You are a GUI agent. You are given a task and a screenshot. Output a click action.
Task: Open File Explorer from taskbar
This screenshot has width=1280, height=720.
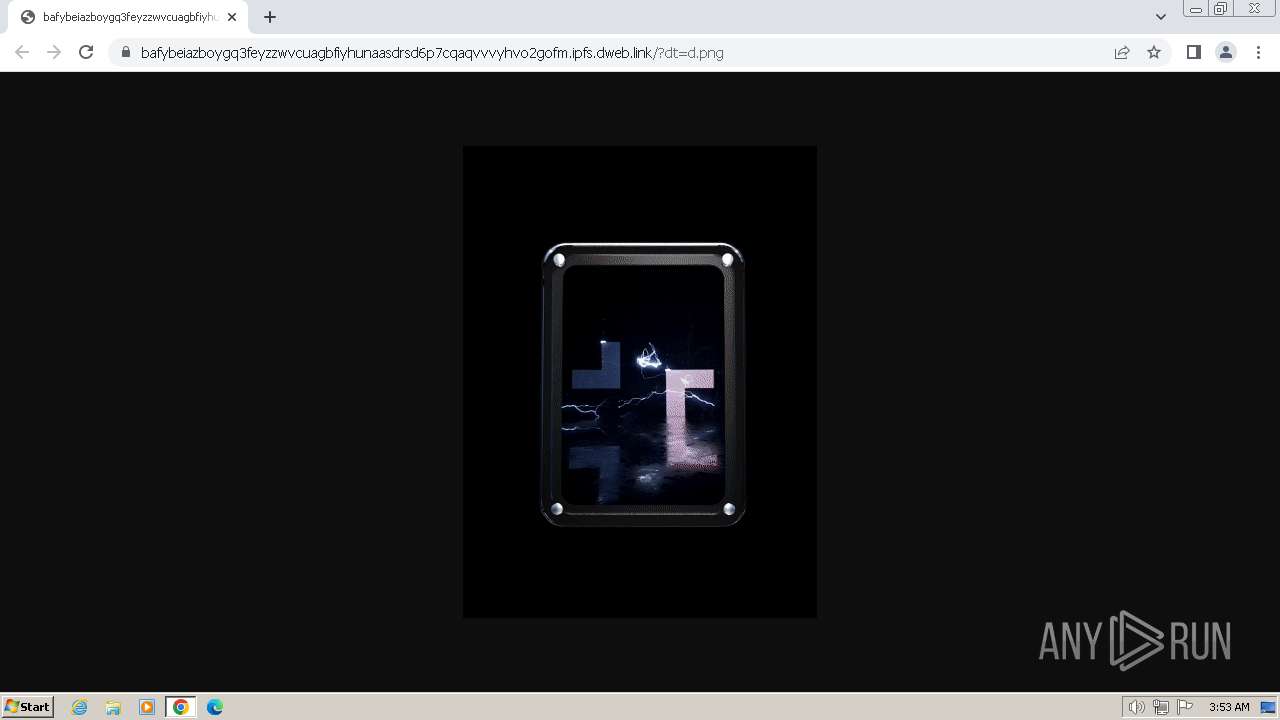(x=113, y=707)
